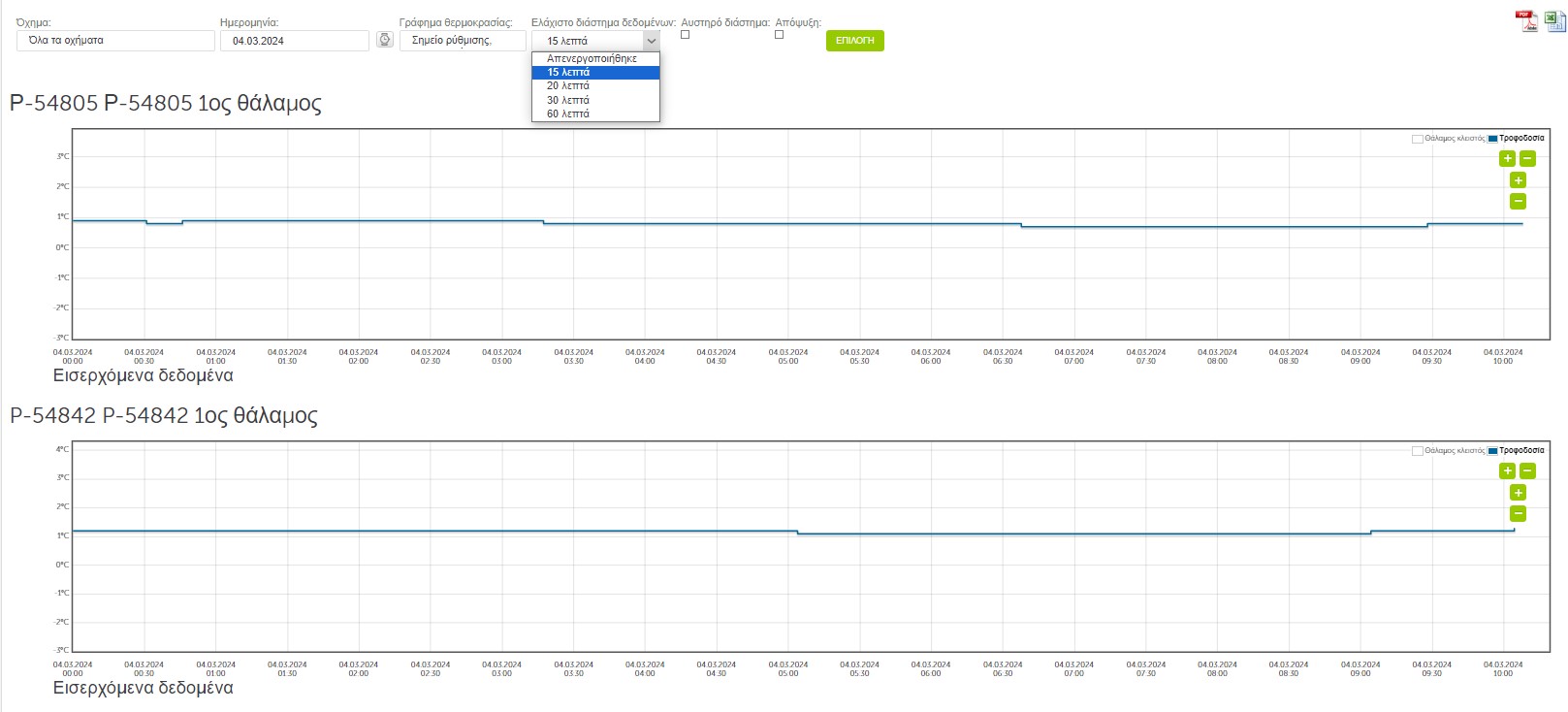
Task: Click the side-by-side minus zoom button in P-54805 chart
Action: pos(1527,158)
